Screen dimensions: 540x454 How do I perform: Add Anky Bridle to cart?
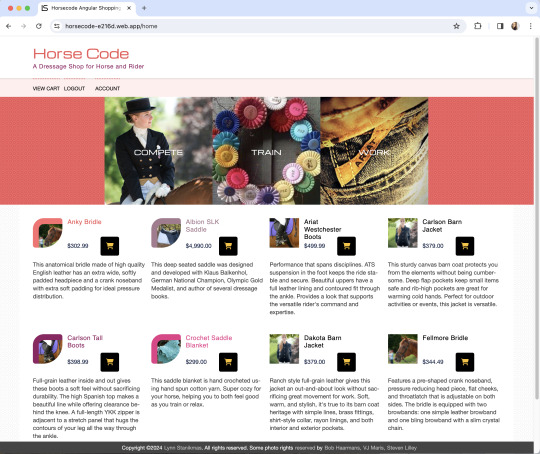[110, 246]
